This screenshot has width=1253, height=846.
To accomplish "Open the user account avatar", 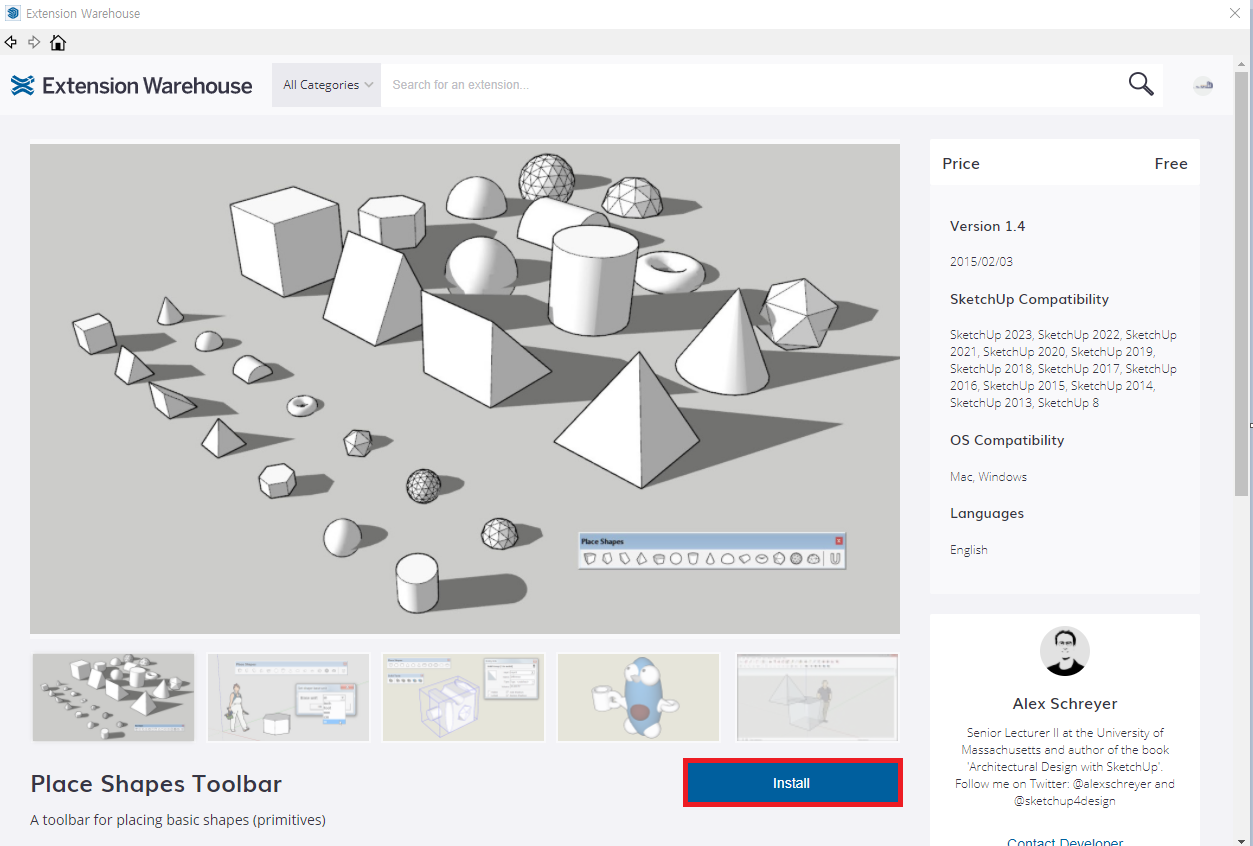I will click(1203, 86).
